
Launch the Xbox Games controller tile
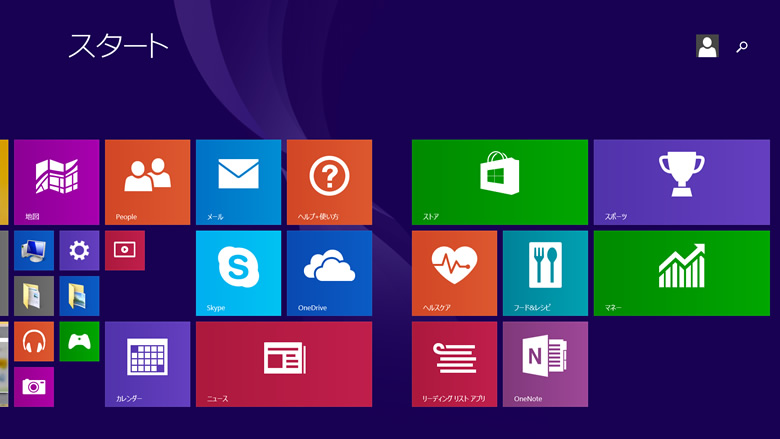79,341
